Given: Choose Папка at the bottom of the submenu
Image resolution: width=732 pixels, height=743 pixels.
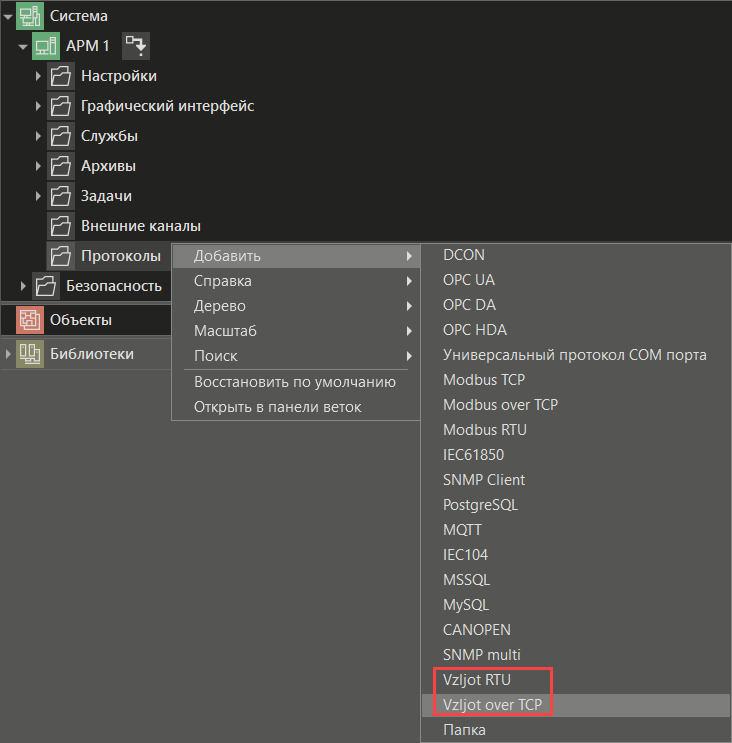Looking at the screenshot, I should point(464,730).
